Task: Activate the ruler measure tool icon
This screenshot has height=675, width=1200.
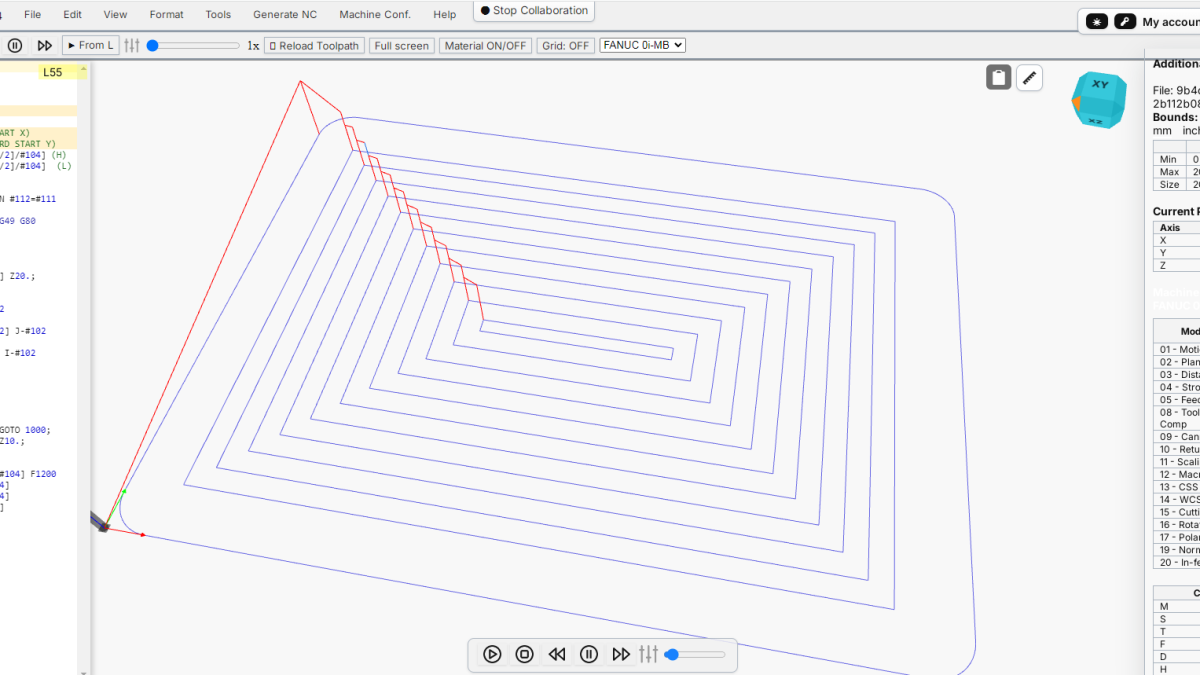Action: tap(1030, 77)
